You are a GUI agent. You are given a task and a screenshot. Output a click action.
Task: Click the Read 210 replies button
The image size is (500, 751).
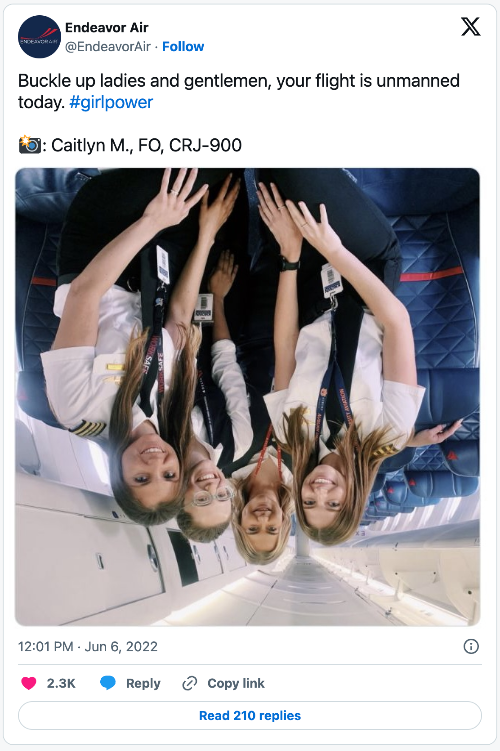[x=250, y=716]
